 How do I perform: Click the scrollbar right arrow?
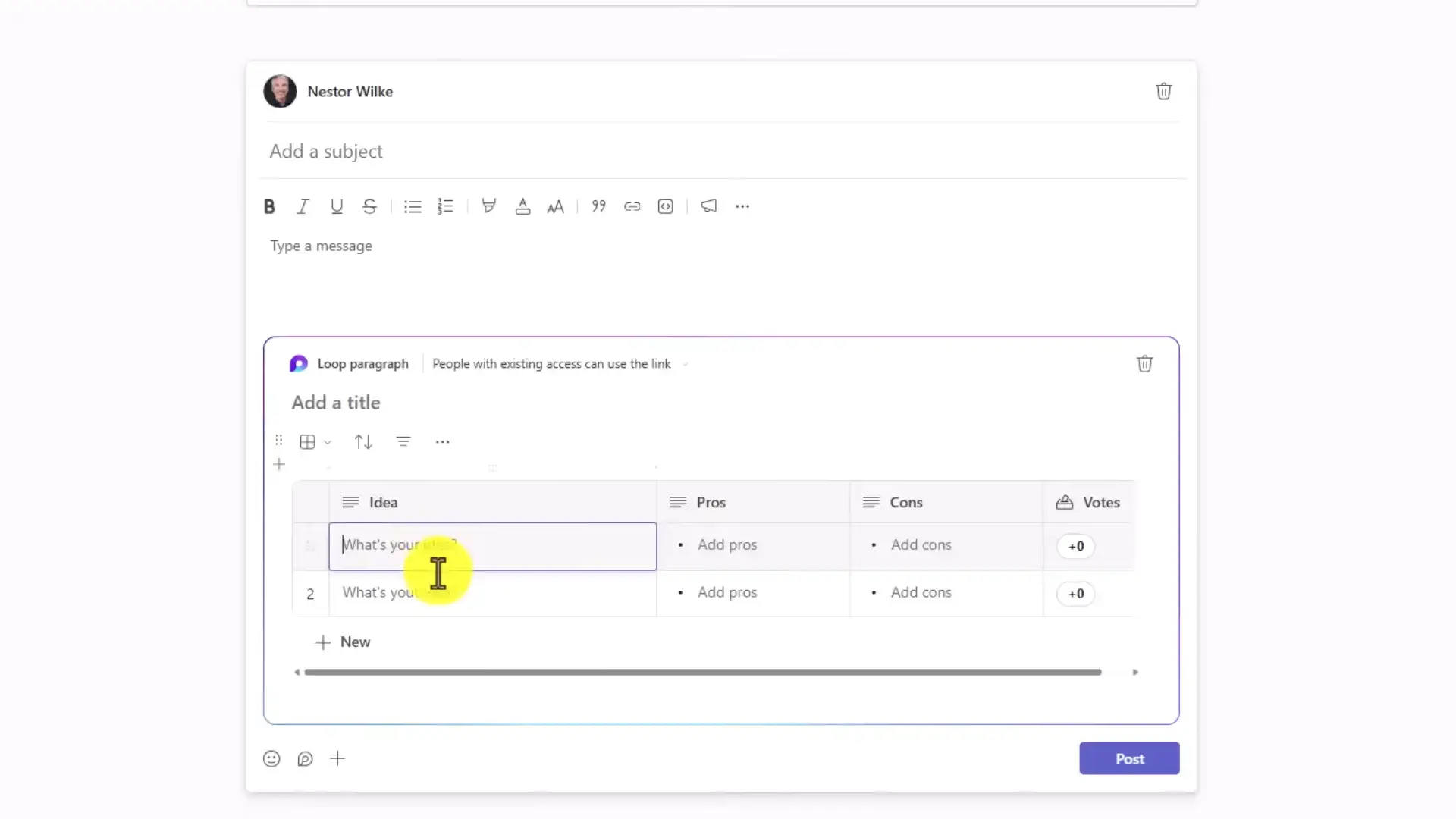coord(1135,673)
